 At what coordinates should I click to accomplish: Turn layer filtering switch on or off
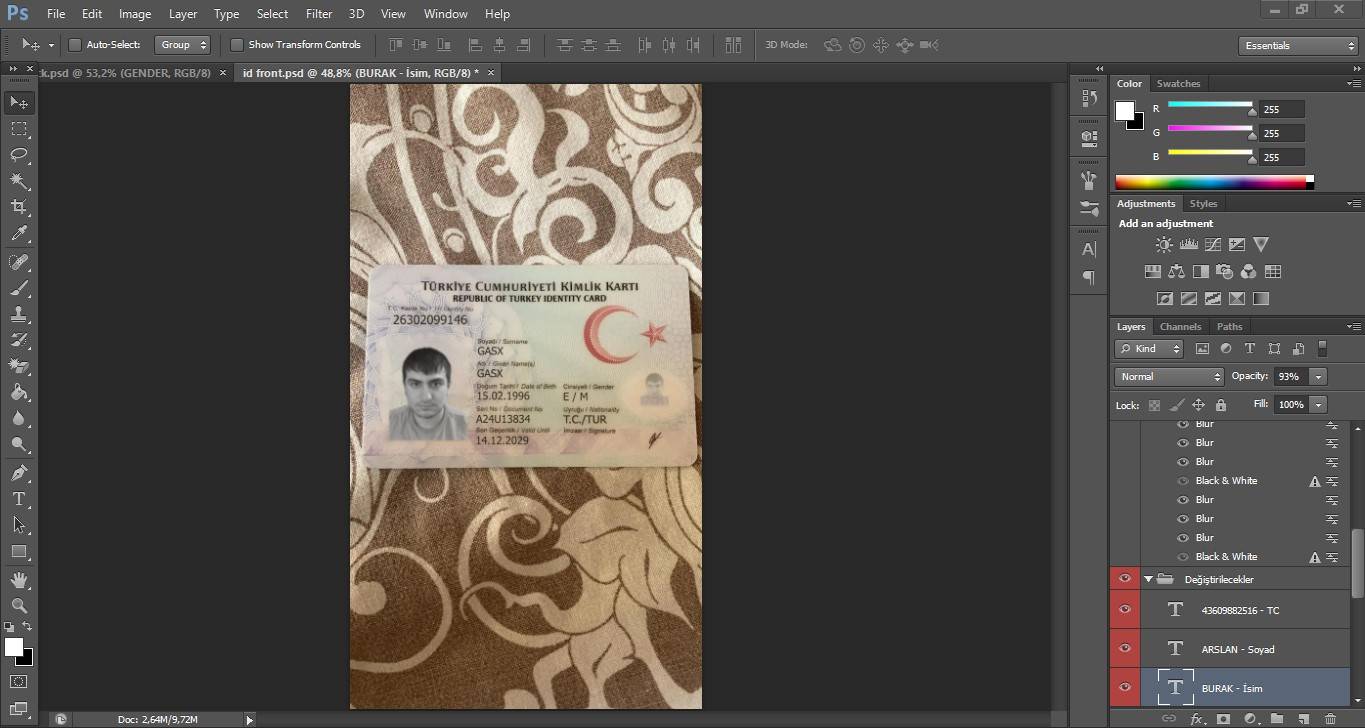[1322, 348]
